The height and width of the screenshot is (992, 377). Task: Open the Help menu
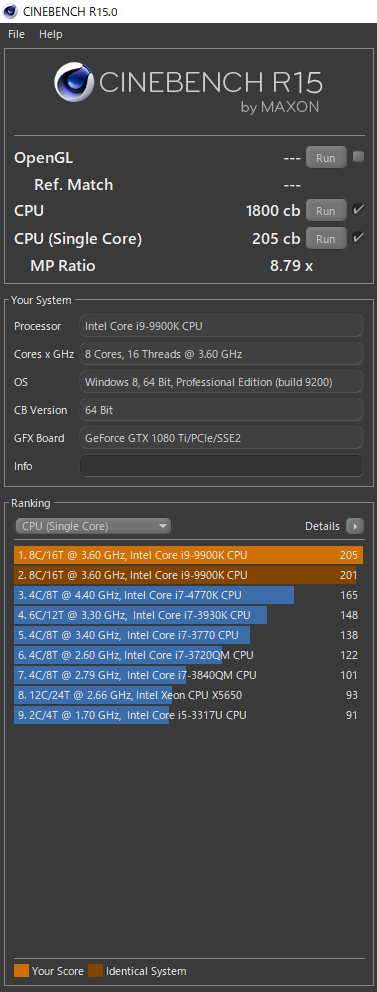(x=51, y=34)
